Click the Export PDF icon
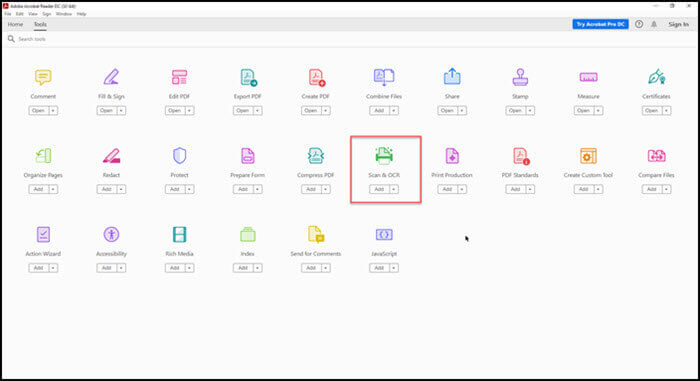Image resolution: width=700 pixels, height=381 pixels. 248,77
